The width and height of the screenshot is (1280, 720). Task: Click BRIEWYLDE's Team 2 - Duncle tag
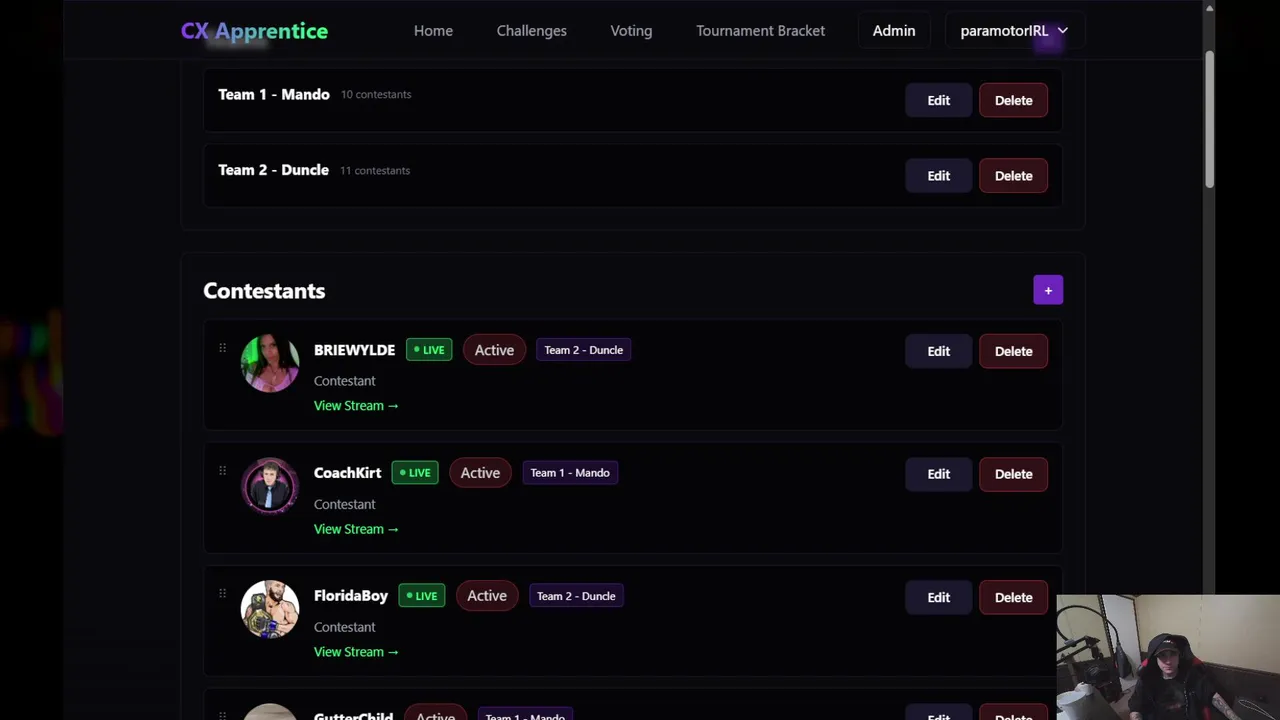[583, 350]
